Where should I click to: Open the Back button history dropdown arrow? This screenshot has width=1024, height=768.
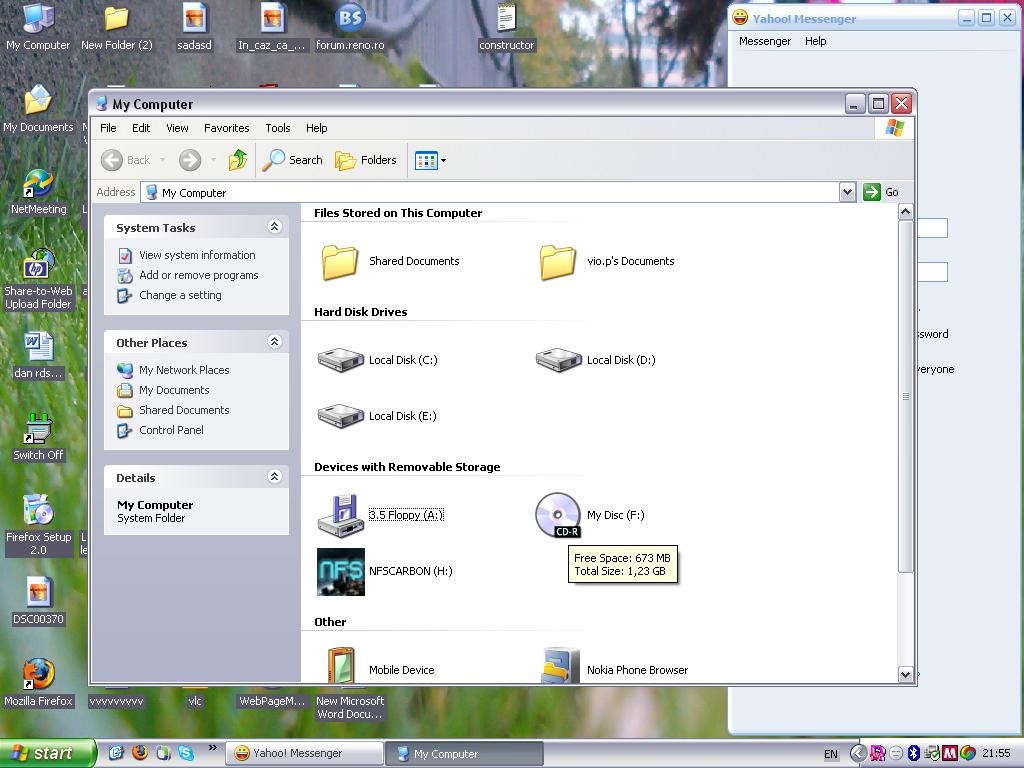point(162,160)
